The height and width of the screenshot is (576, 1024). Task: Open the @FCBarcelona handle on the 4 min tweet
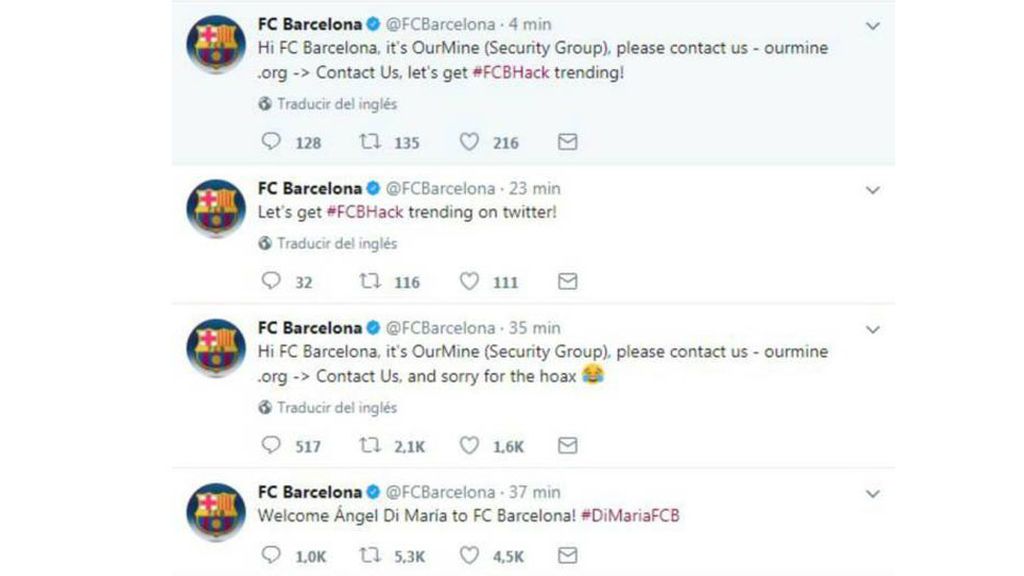point(441,24)
